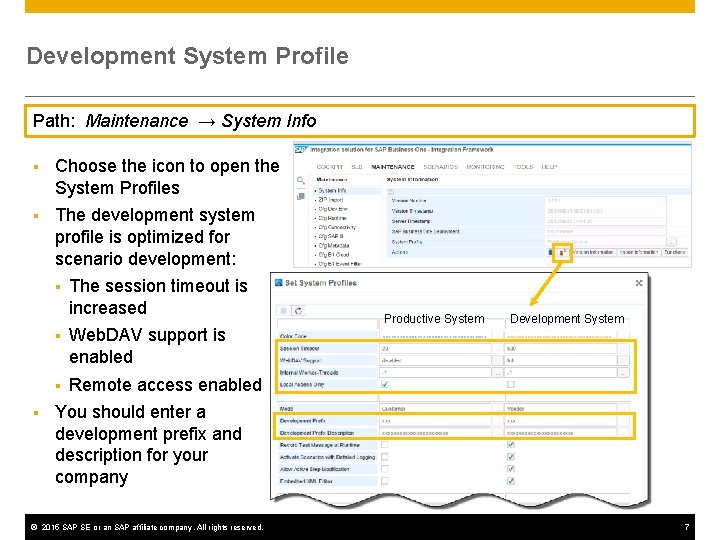Screen dimensions: 720x540
Task: Open WebDAV Support ellipsis in Productive column
Action: point(497,360)
